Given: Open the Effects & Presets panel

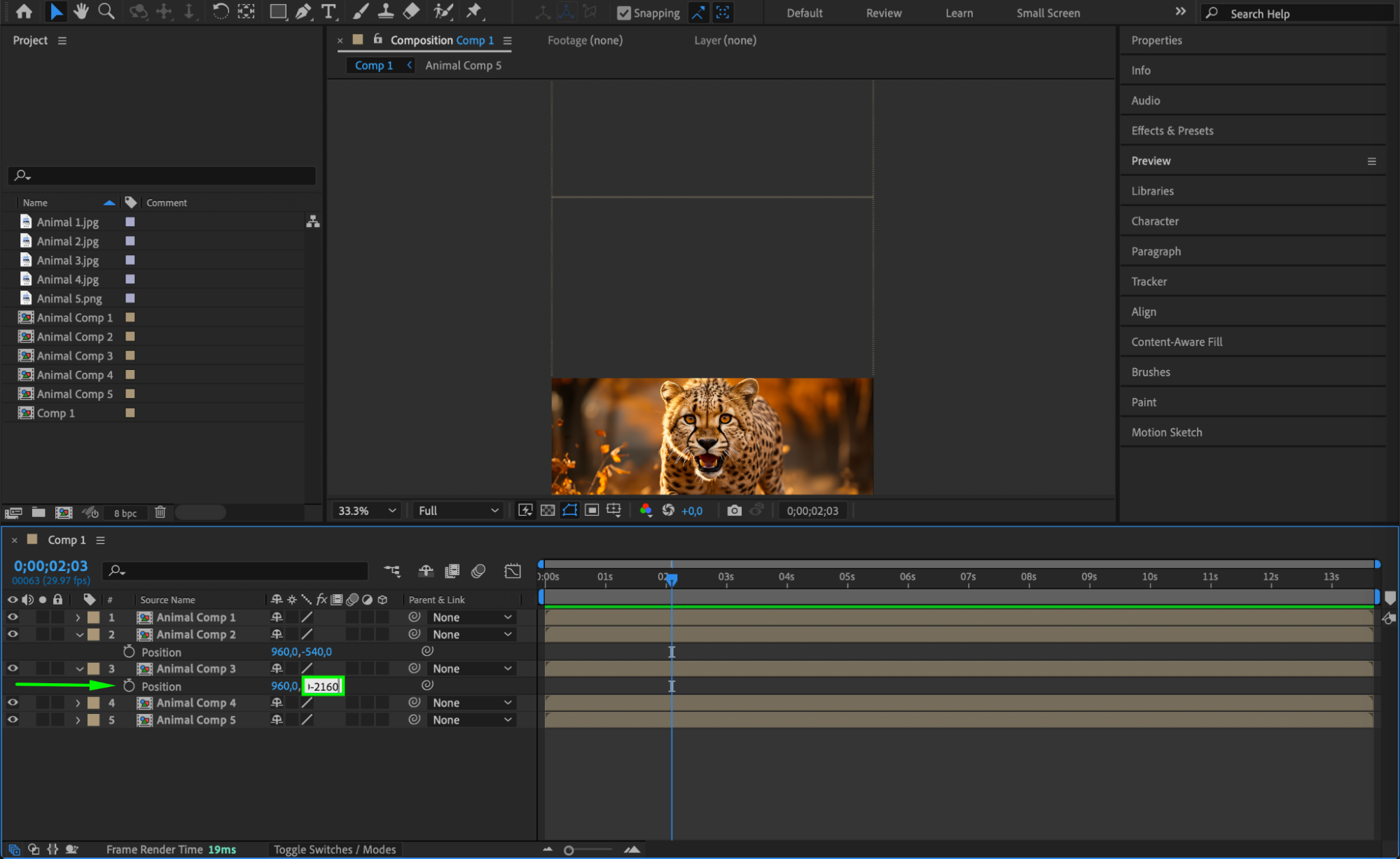Looking at the screenshot, I should [1172, 130].
